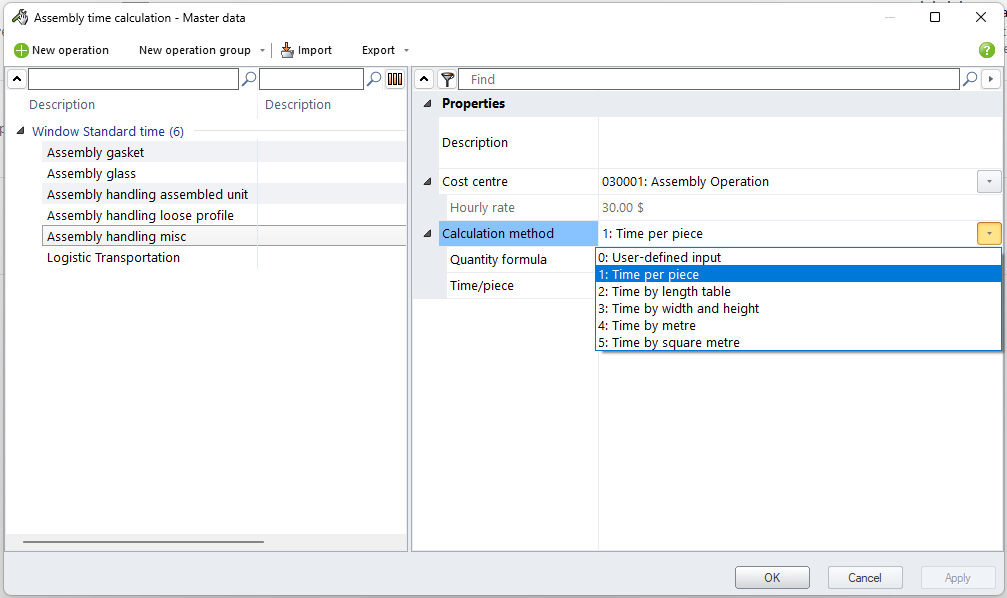The height and width of the screenshot is (598, 1007).
Task: Collapse the Window Standard time group
Action: coord(22,132)
